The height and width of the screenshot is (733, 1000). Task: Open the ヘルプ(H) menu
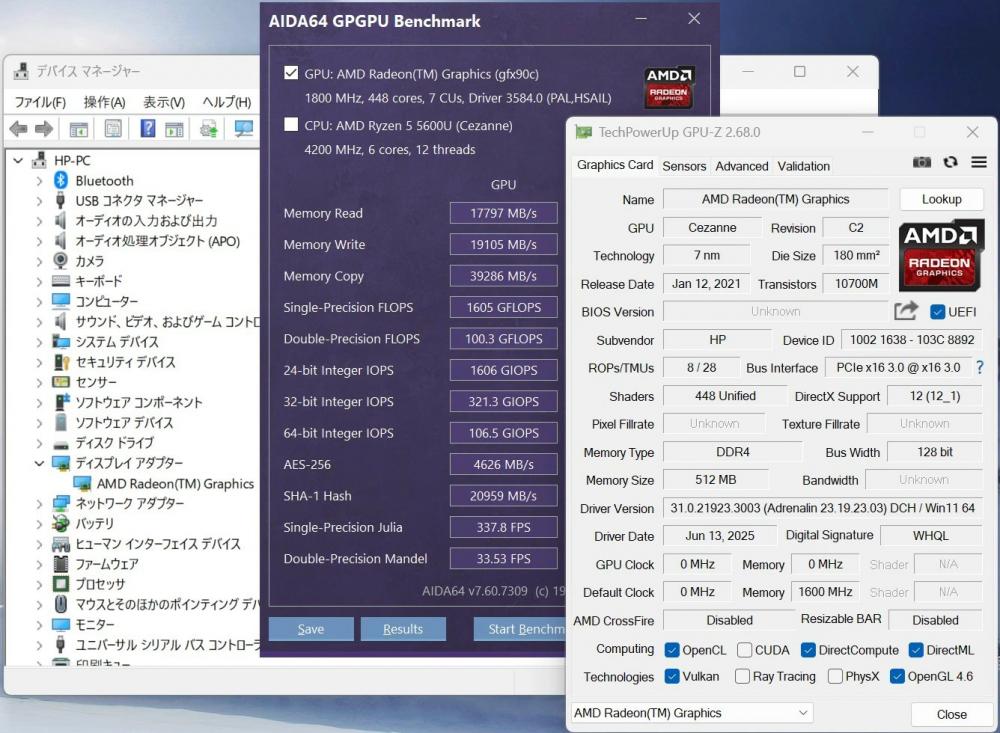click(226, 102)
